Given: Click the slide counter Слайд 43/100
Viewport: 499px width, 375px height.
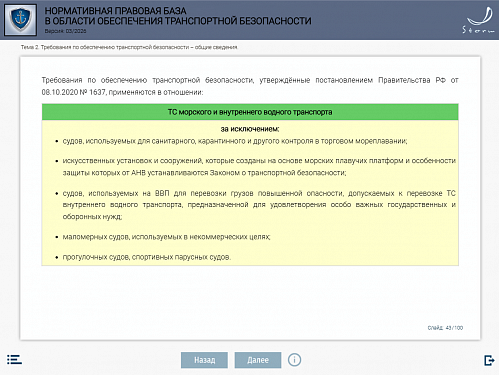Looking at the screenshot, I should pos(445,328).
